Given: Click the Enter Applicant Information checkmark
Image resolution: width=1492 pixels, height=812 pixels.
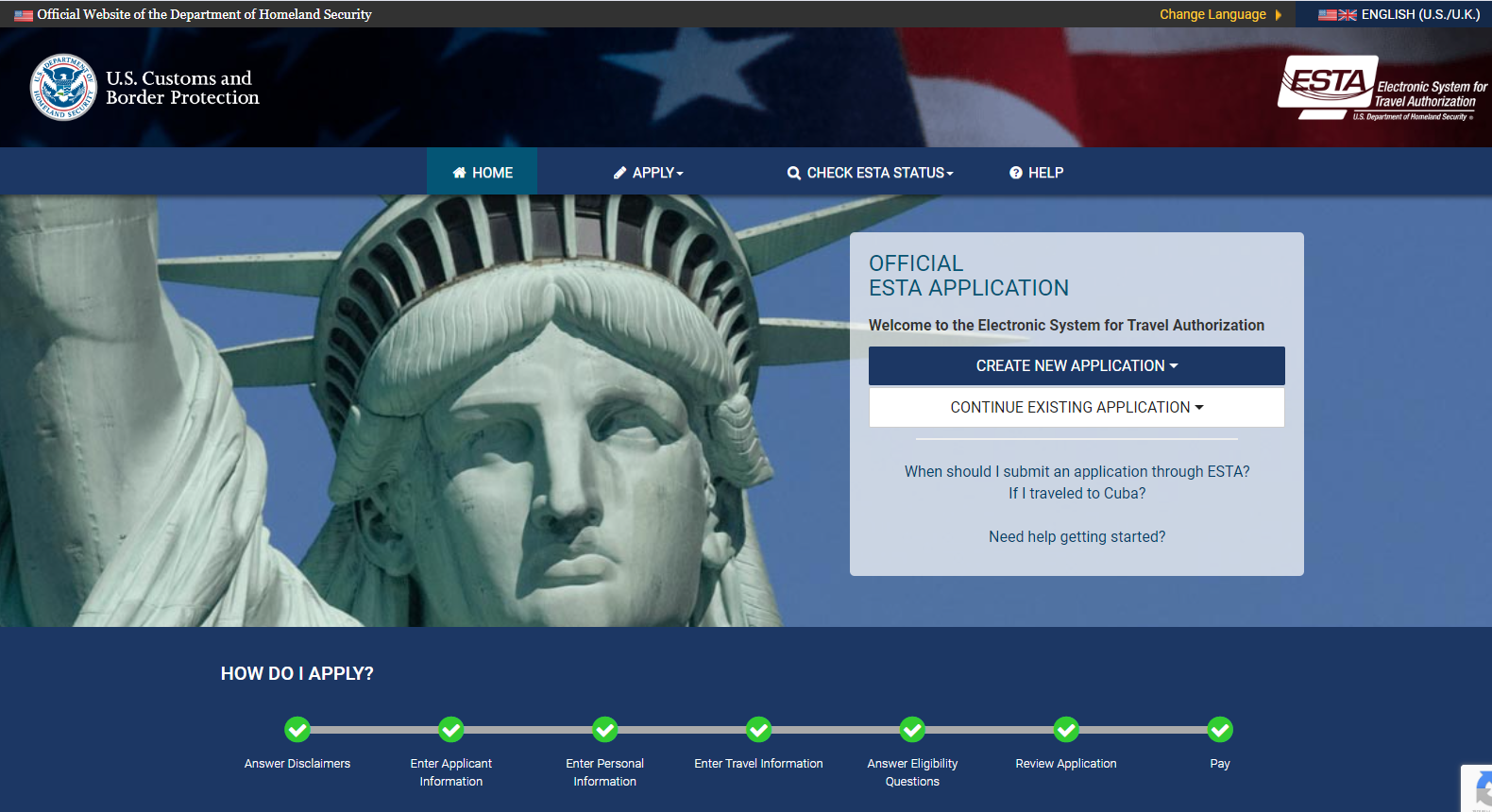Looking at the screenshot, I should point(451,730).
